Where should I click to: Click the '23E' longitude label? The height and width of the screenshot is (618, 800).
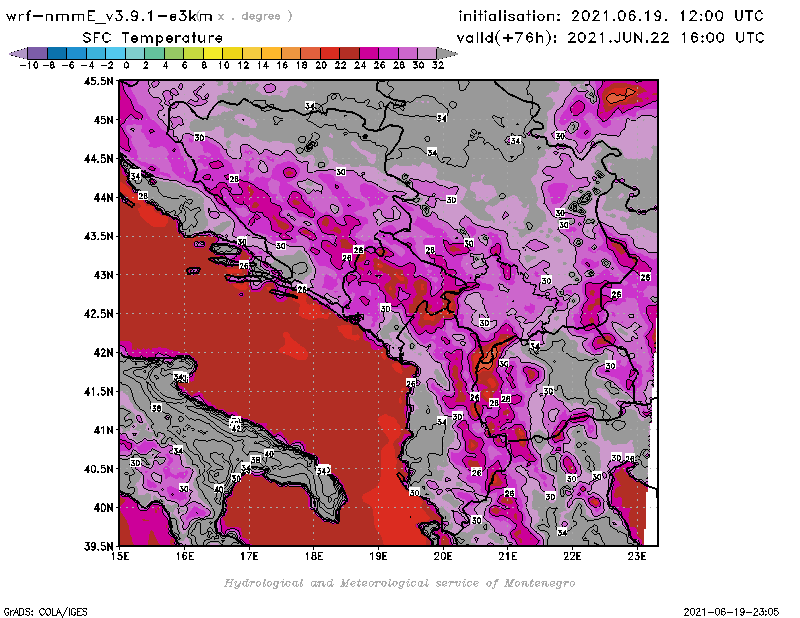pyautogui.click(x=637, y=556)
